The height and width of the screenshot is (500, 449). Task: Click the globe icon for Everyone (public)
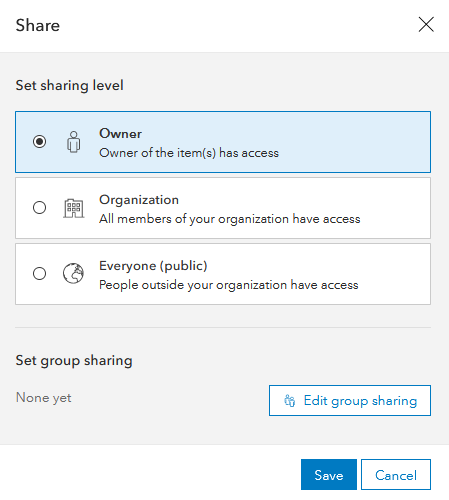click(x=73, y=274)
